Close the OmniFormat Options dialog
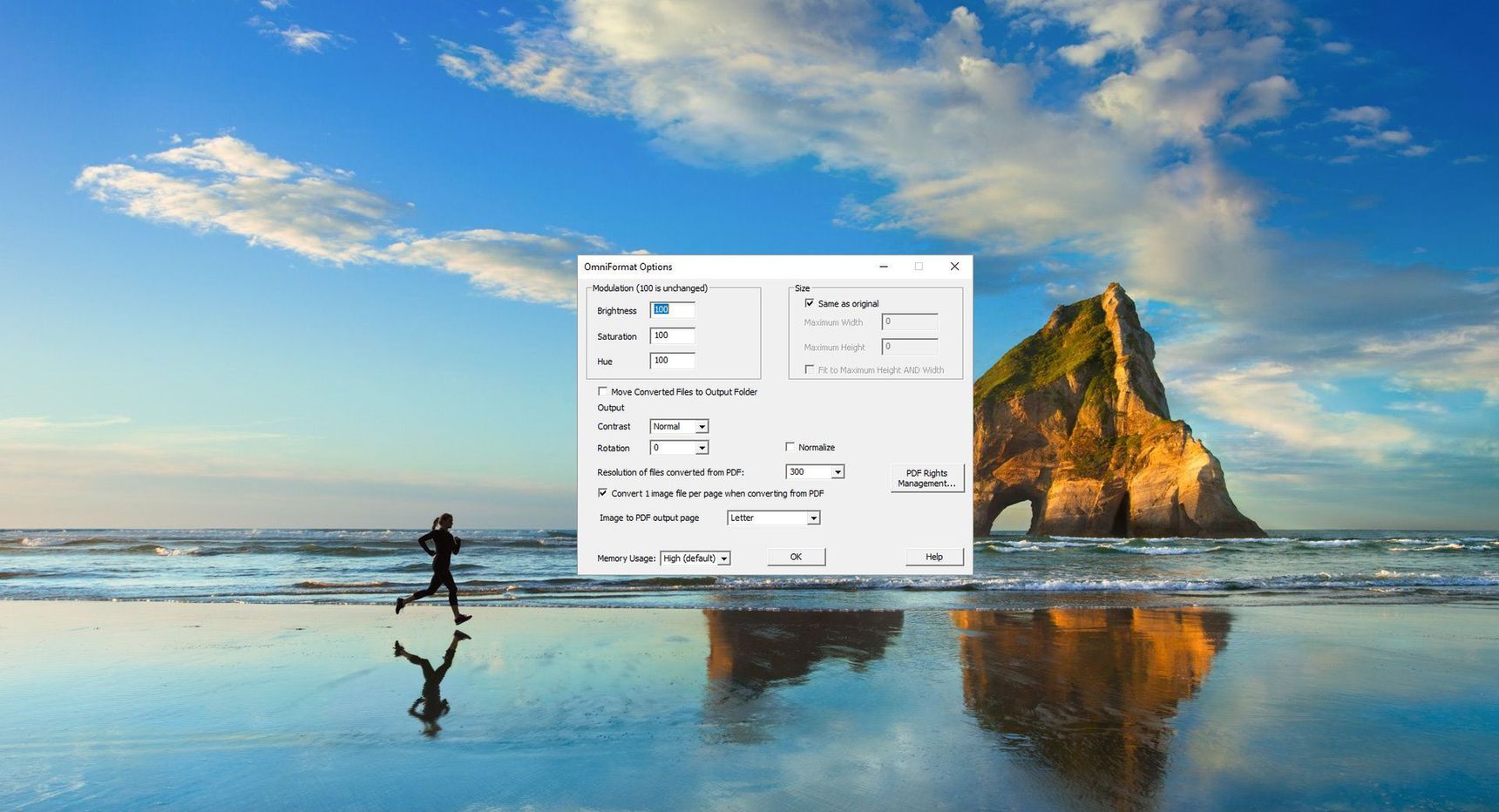Image resolution: width=1499 pixels, height=812 pixels. (x=954, y=267)
